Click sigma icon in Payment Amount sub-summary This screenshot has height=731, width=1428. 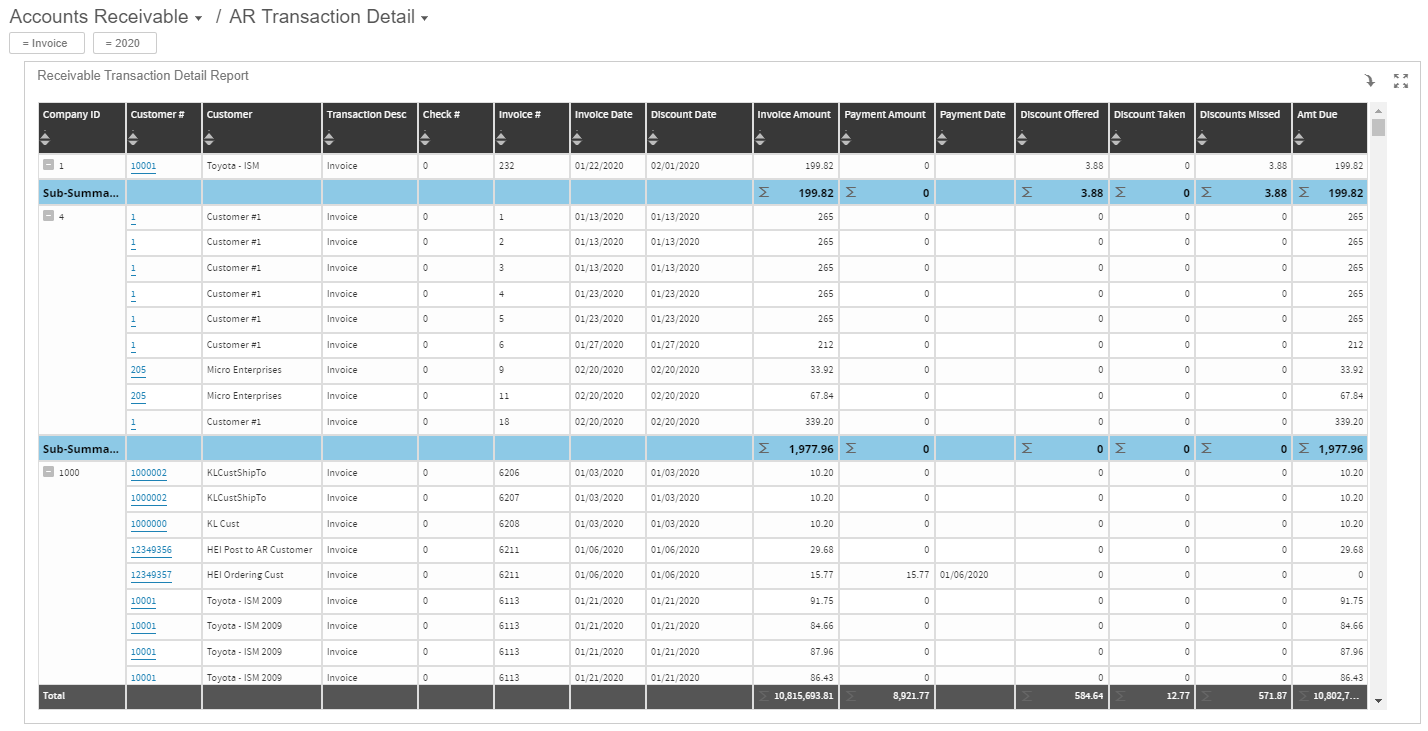[850, 448]
